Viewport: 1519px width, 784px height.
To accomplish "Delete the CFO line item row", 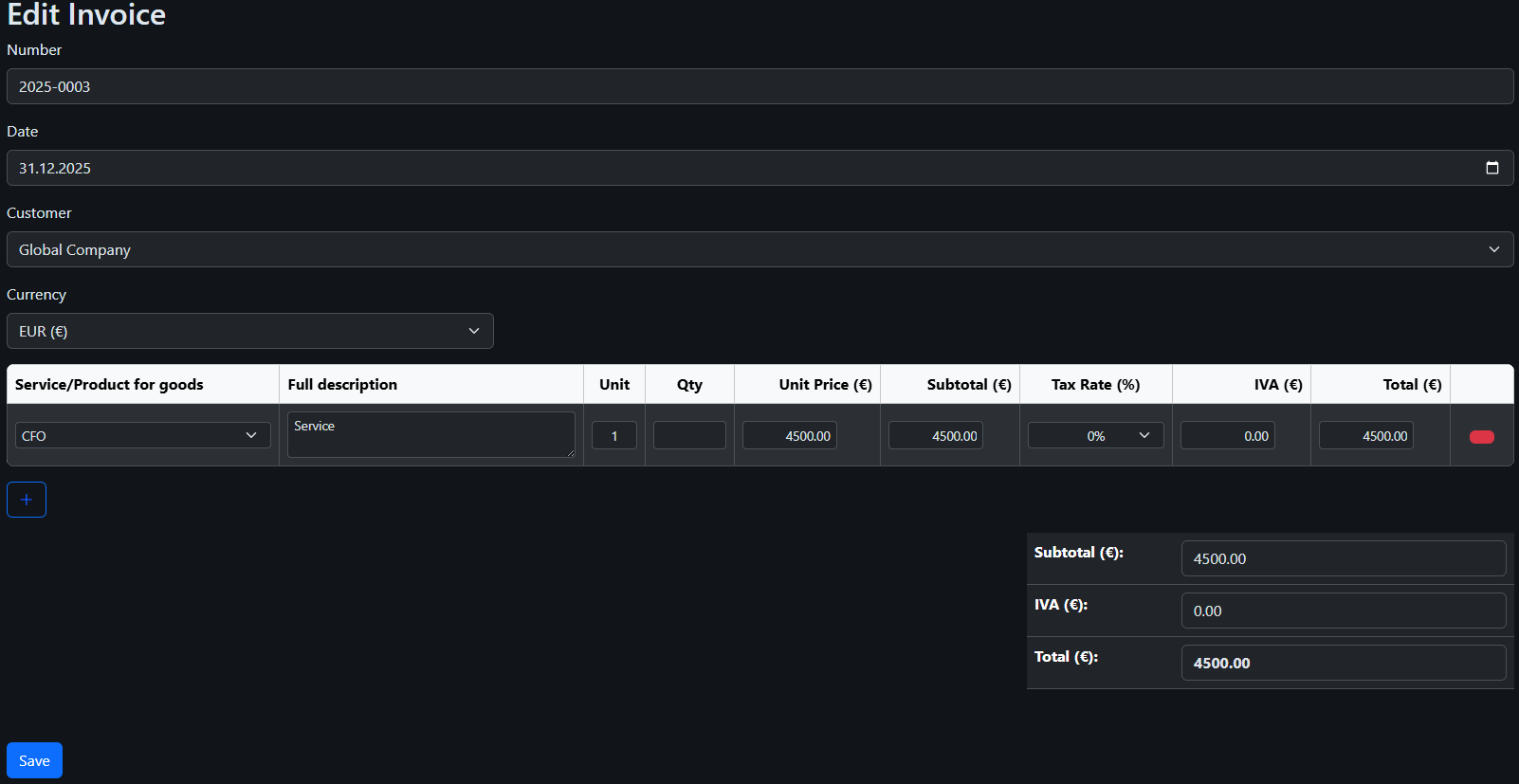I will pyautogui.click(x=1481, y=437).
